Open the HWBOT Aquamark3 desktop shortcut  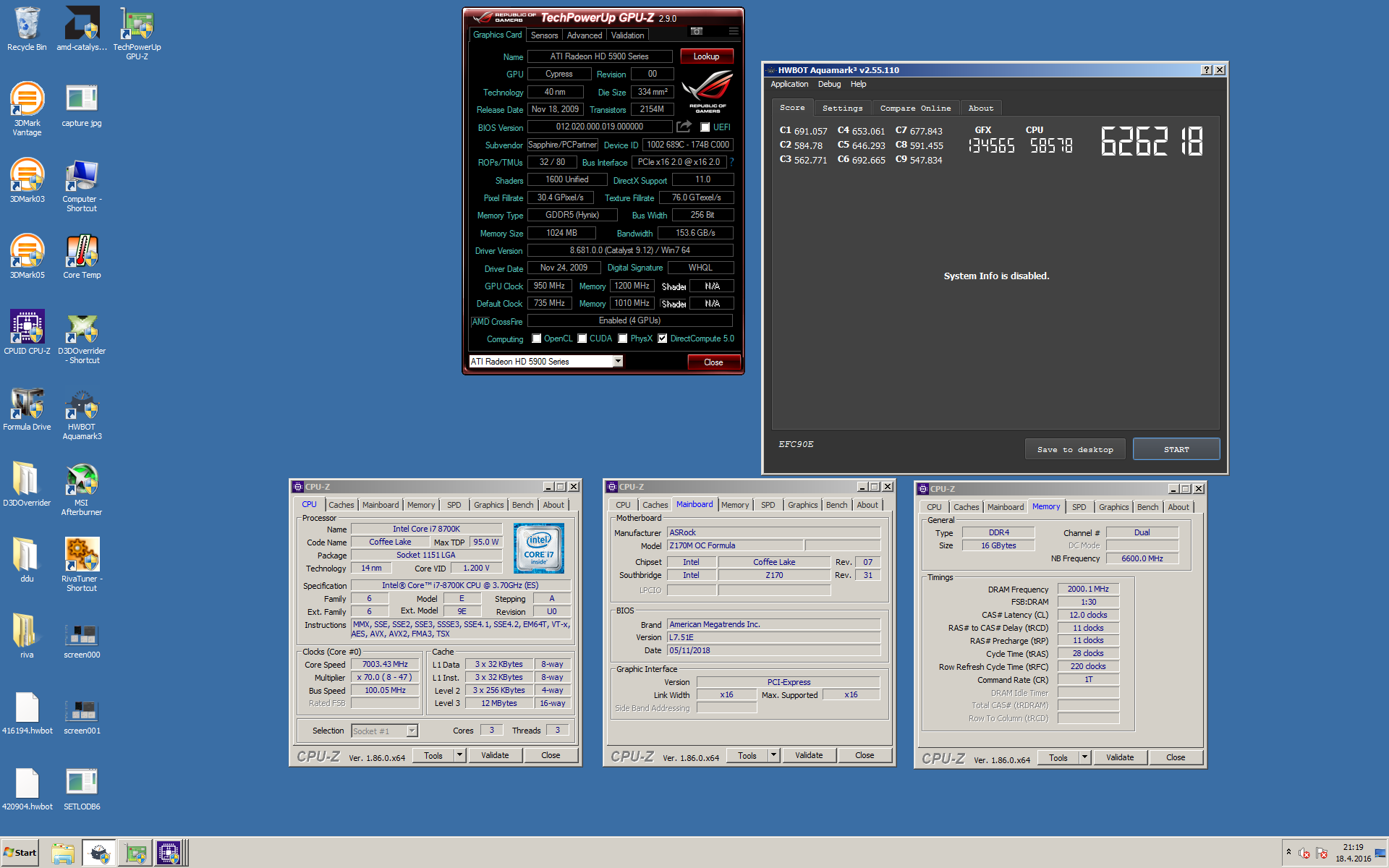tap(82, 413)
